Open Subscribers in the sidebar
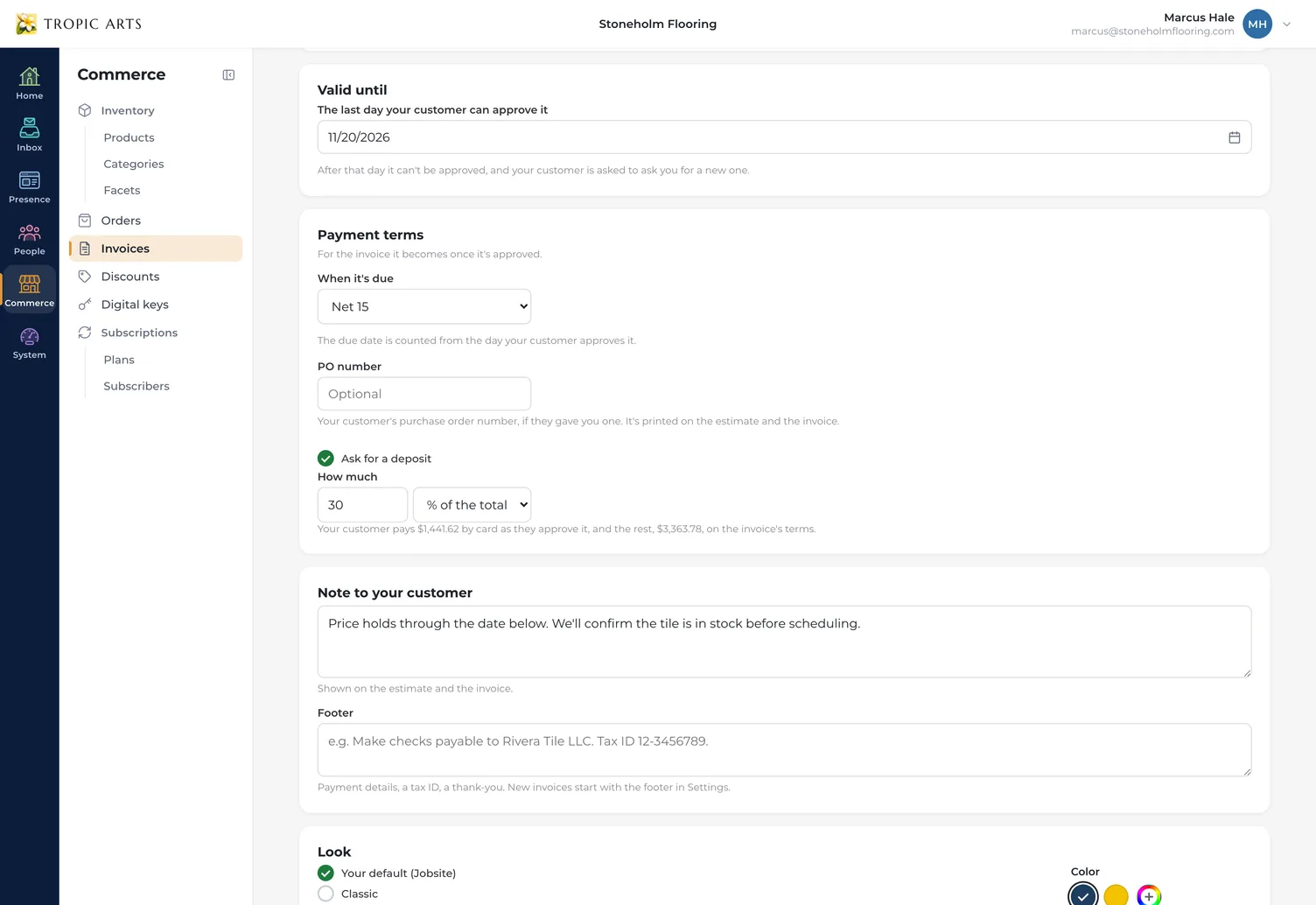Image resolution: width=1316 pixels, height=905 pixels. point(136,386)
